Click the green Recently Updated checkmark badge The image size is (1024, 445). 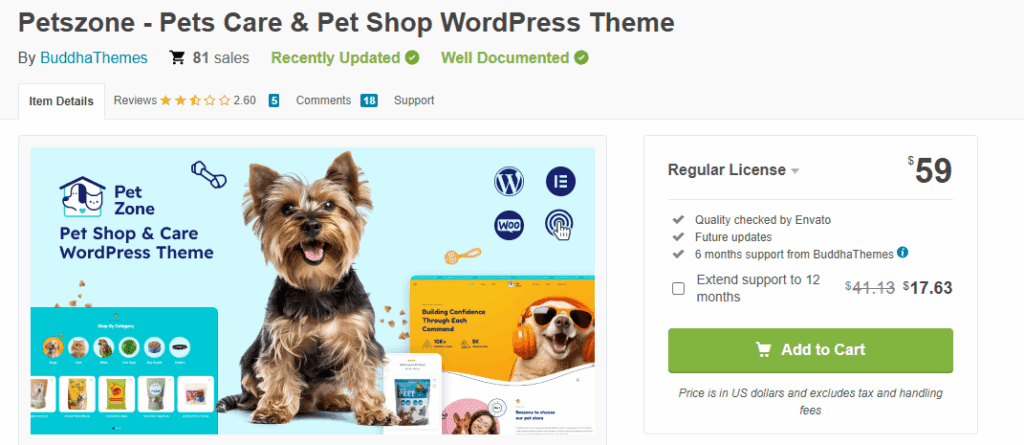[412, 58]
